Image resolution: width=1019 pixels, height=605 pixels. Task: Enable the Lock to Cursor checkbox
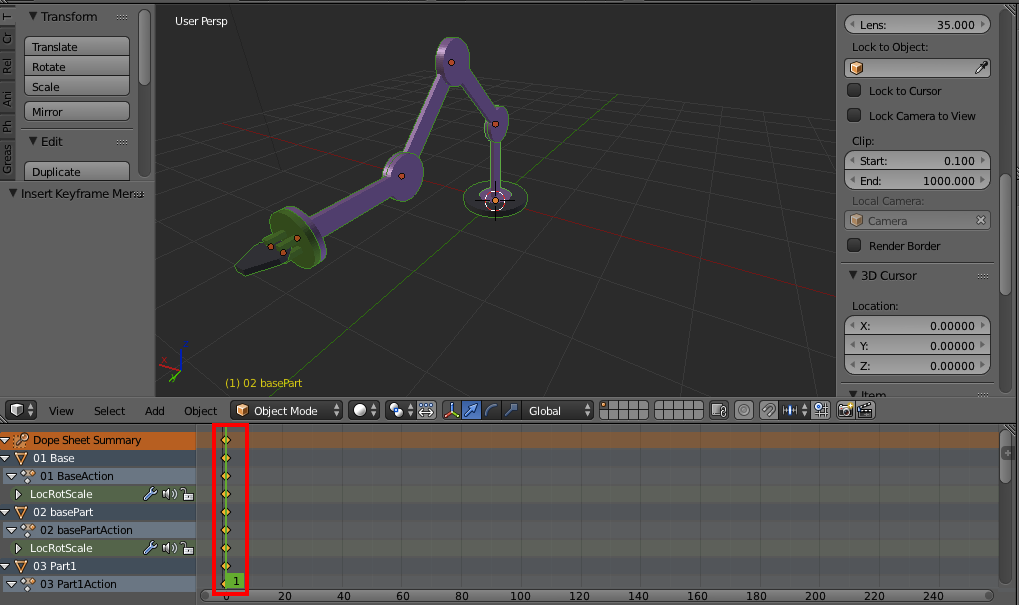854,90
